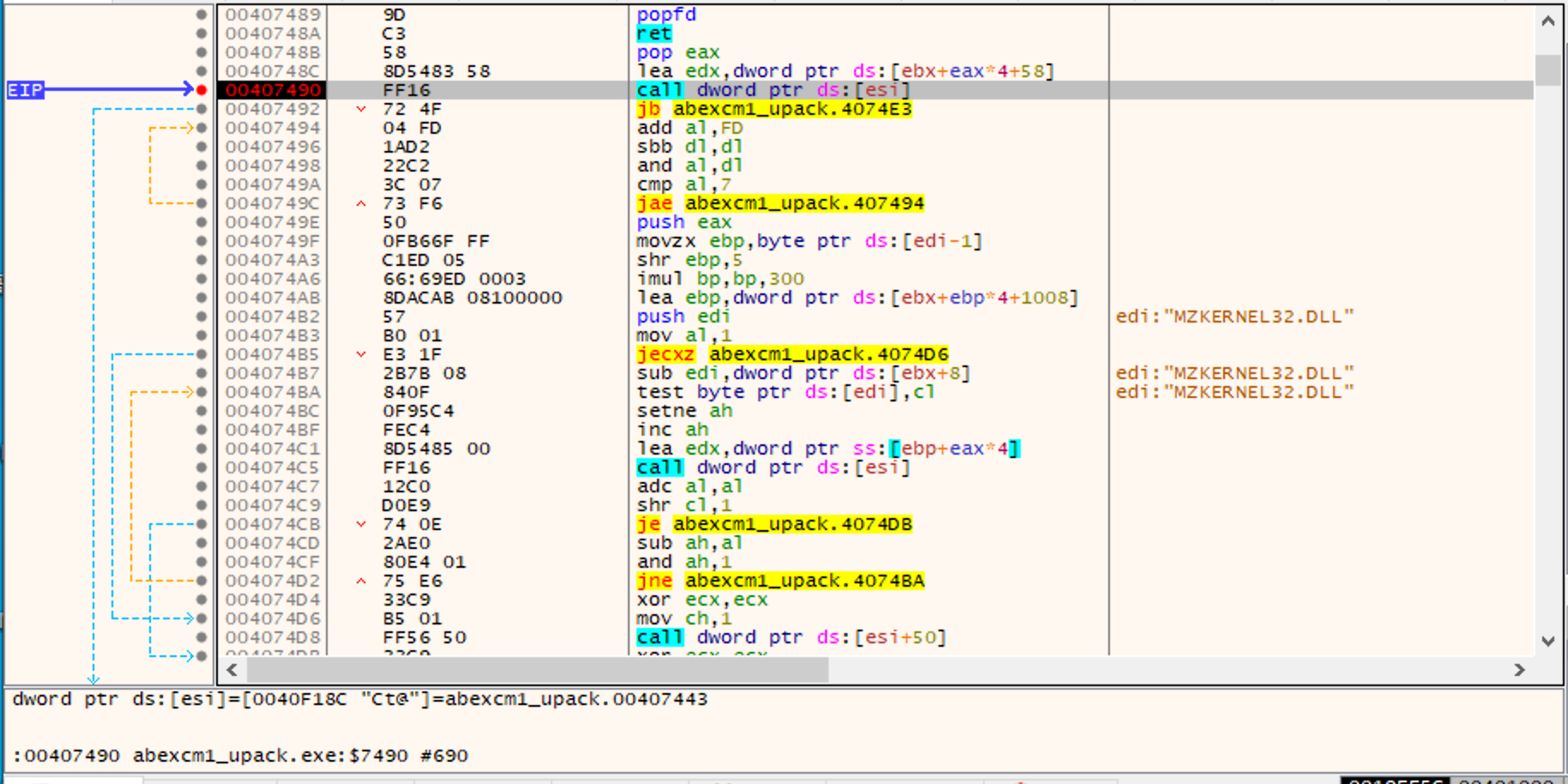Select call instruction at address 004074C5
Screen dimensions: 1568x784
pos(773,467)
